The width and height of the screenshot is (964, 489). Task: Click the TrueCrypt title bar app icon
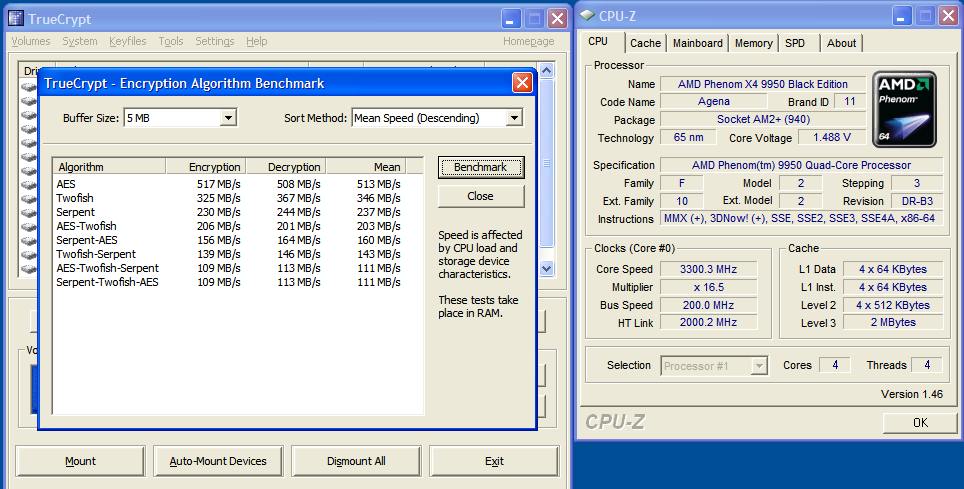[x=16, y=18]
